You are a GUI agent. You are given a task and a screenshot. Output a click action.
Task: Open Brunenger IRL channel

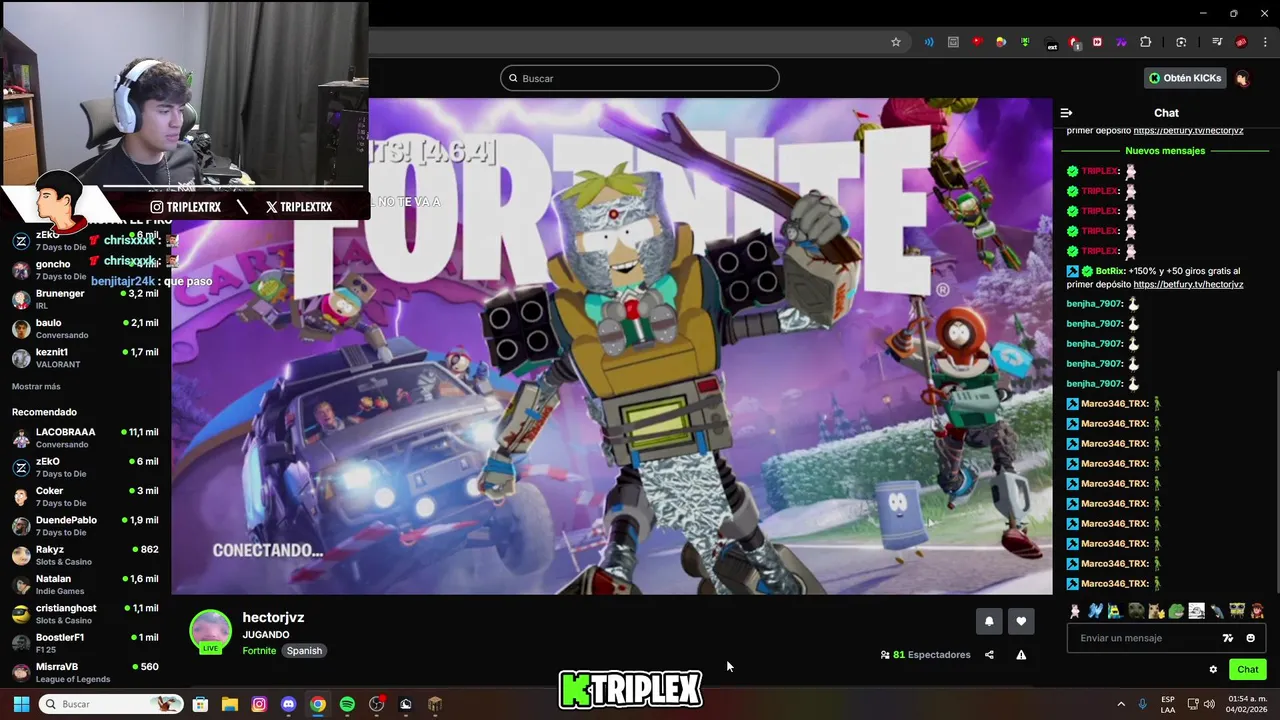[85, 299]
